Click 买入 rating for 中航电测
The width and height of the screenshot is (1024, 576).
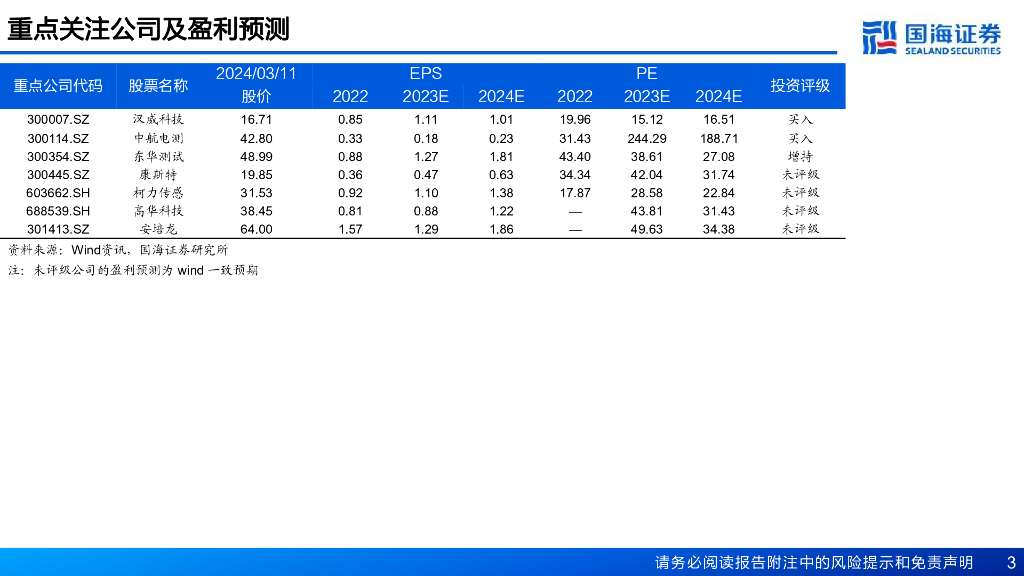click(x=800, y=138)
